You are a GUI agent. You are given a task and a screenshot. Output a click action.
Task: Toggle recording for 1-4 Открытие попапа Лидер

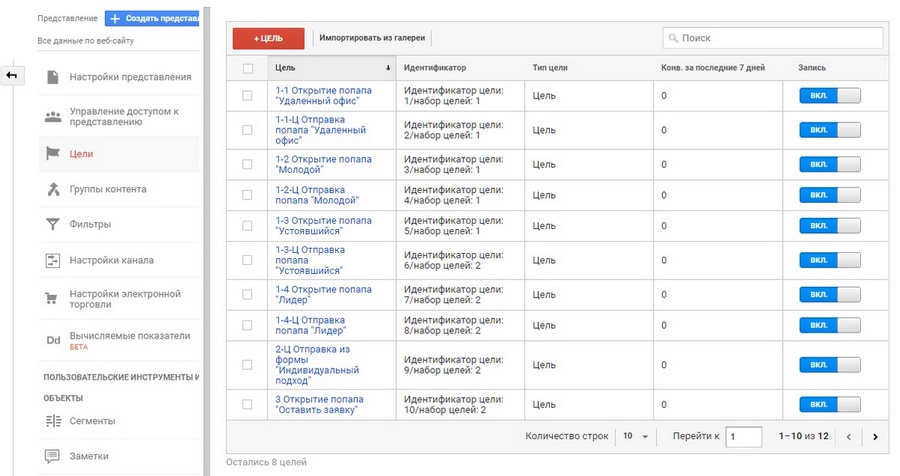point(830,295)
